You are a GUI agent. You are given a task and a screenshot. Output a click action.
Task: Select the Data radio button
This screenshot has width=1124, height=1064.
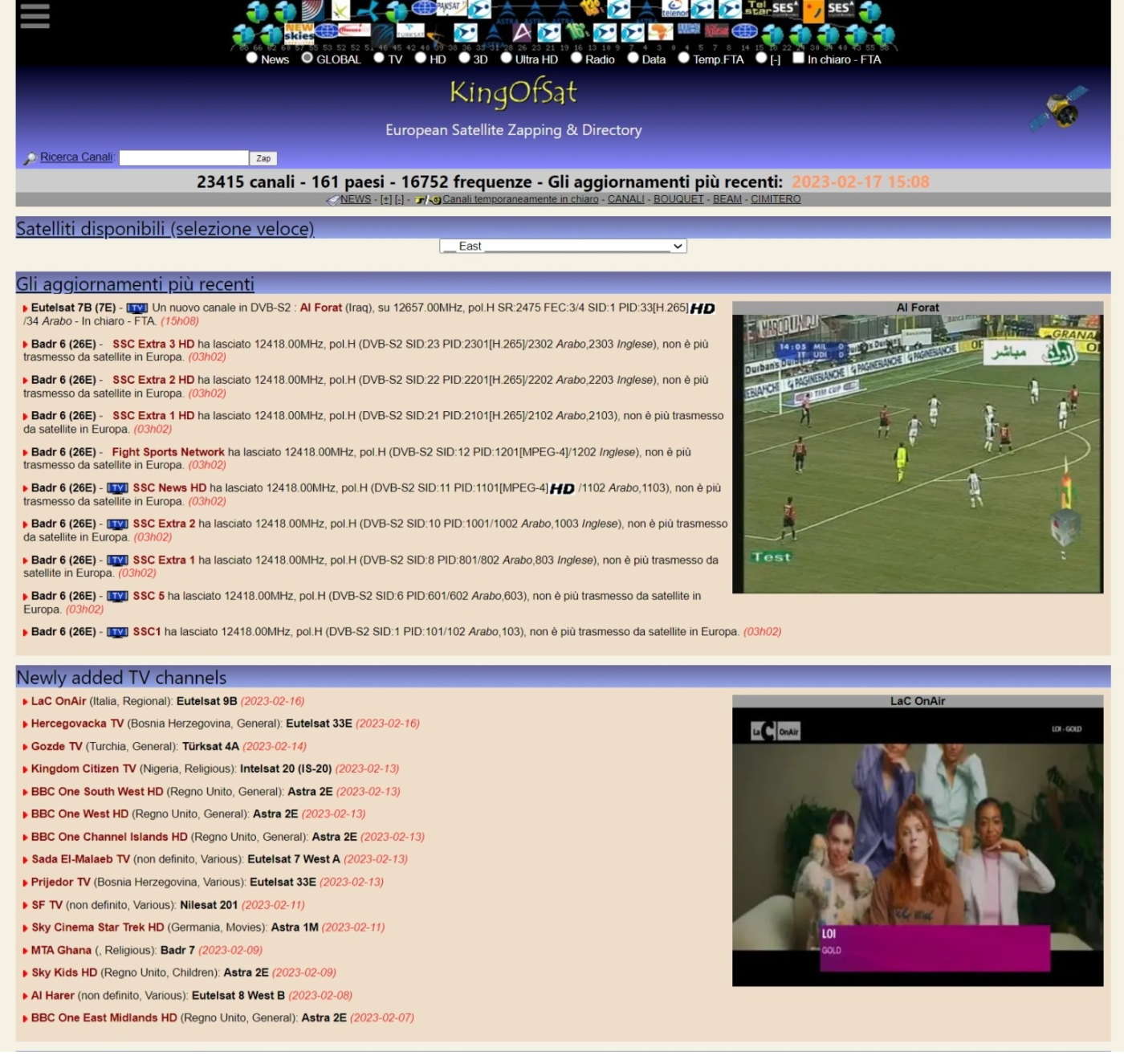point(633,58)
